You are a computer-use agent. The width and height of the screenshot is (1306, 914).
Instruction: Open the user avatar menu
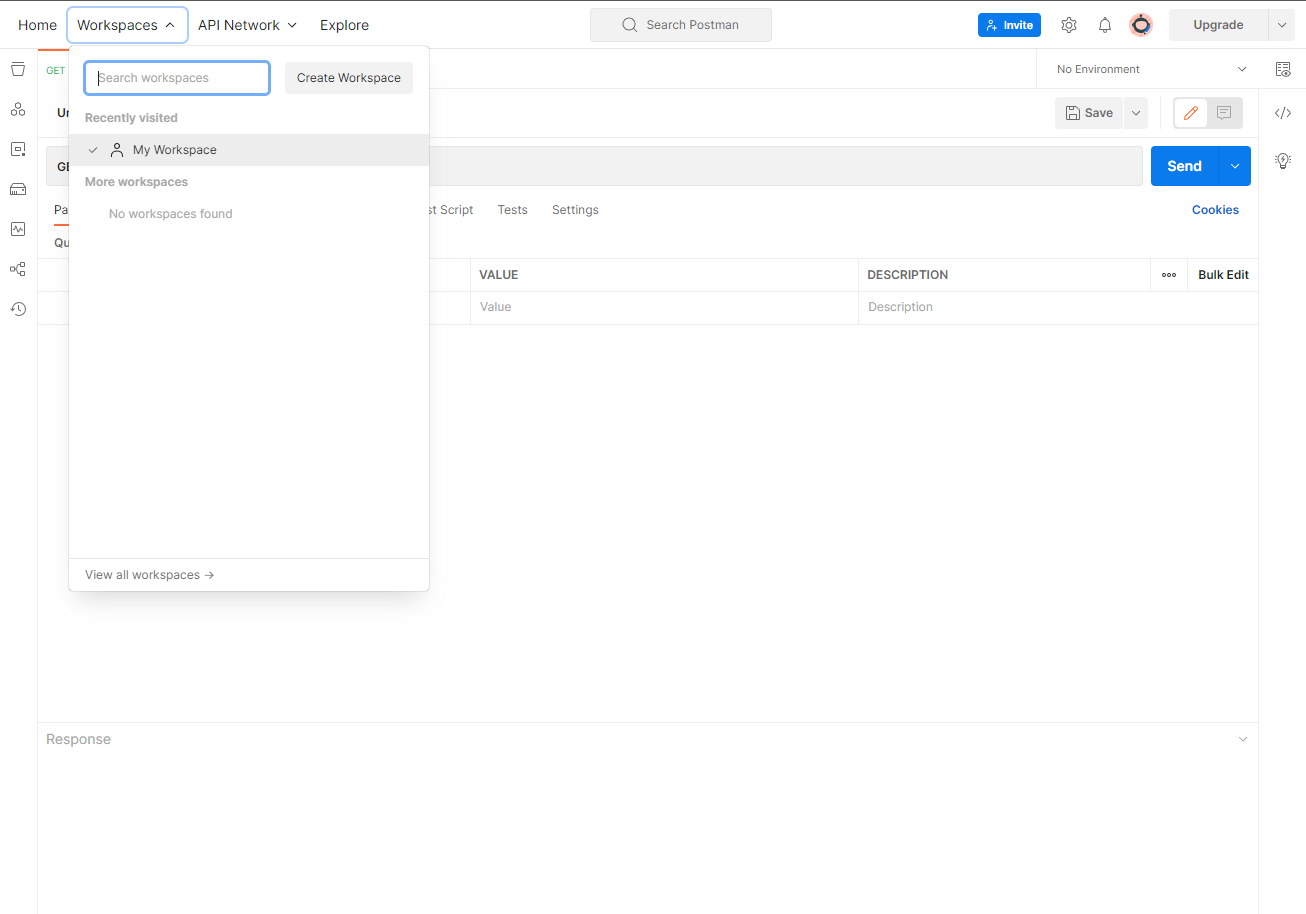(x=1141, y=25)
